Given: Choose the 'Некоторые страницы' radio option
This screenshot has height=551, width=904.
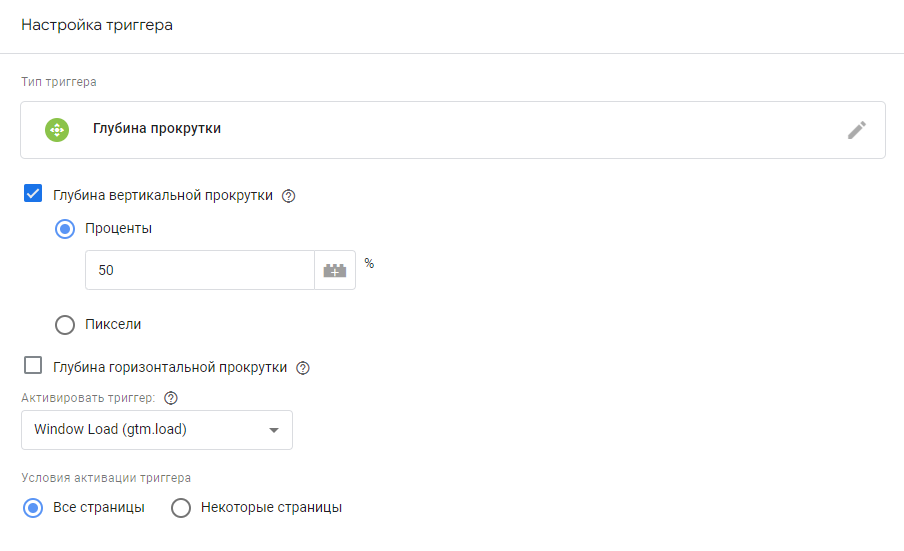Looking at the screenshot, I should pos(181,508).
